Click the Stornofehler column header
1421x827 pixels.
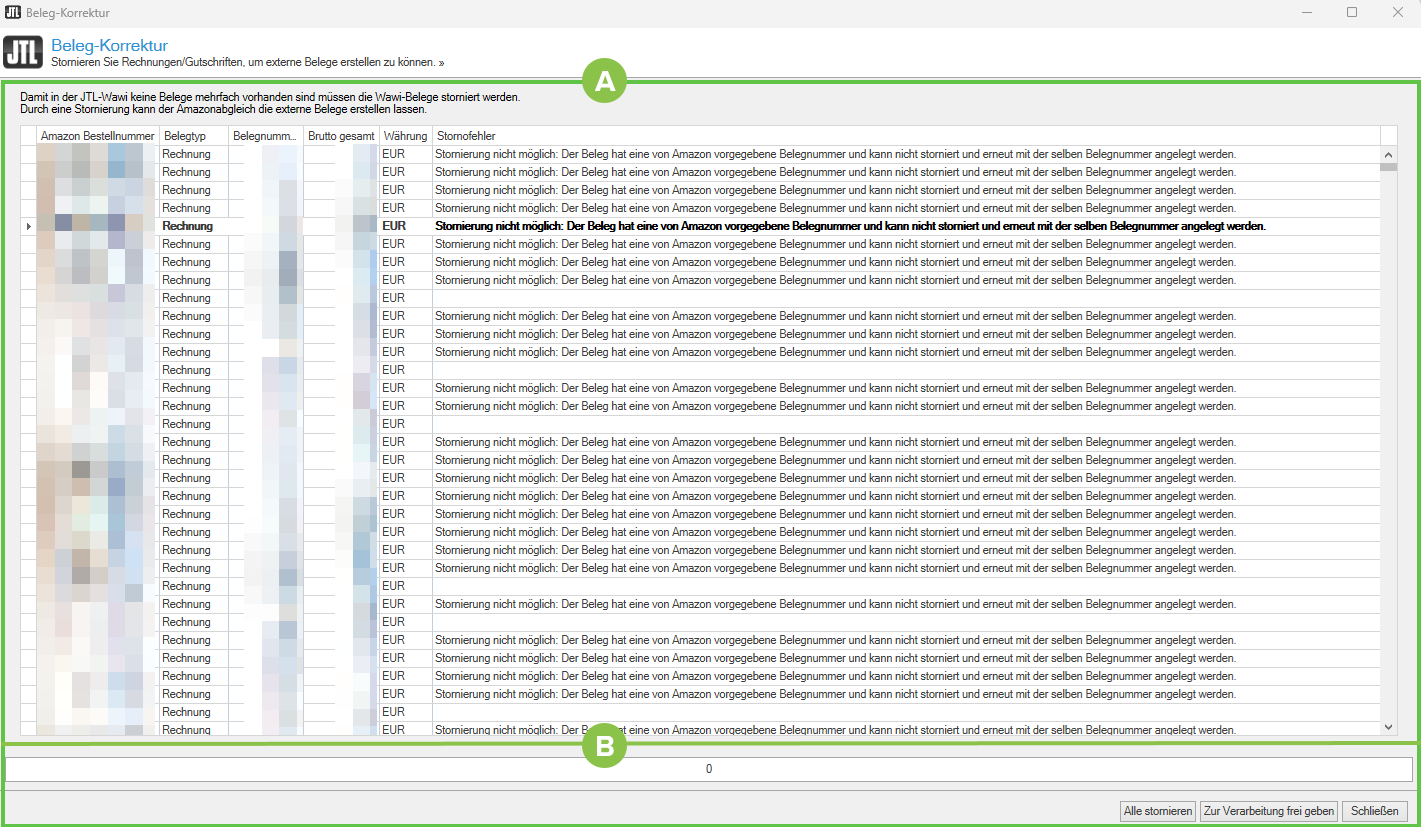[x=905, y=136]
